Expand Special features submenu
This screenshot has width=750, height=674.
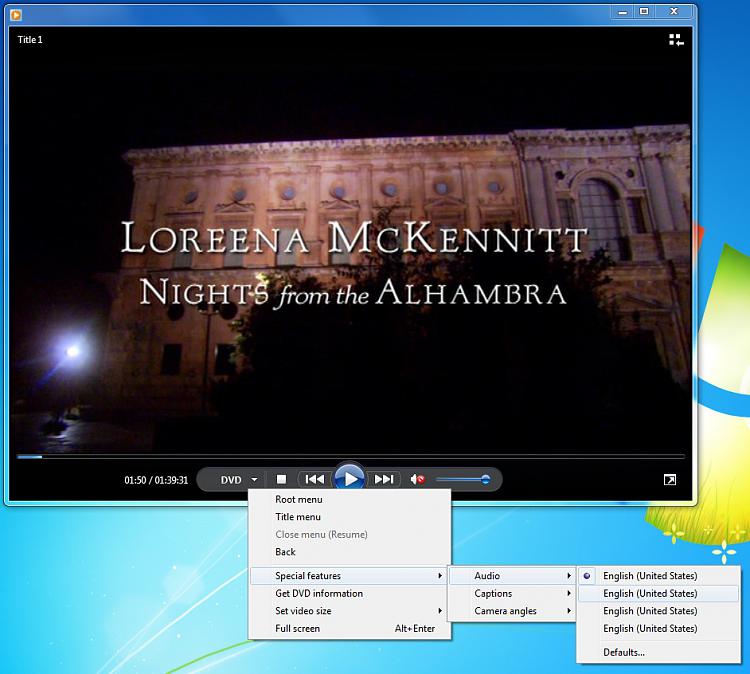point(350,575)
